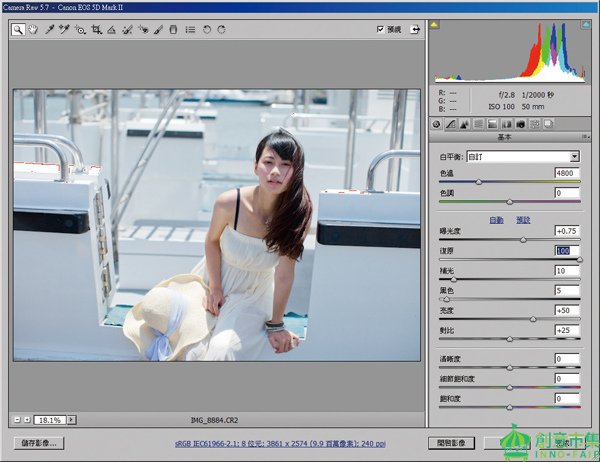Expand the 白平衡 white balance dropdown

pos(574,157)
